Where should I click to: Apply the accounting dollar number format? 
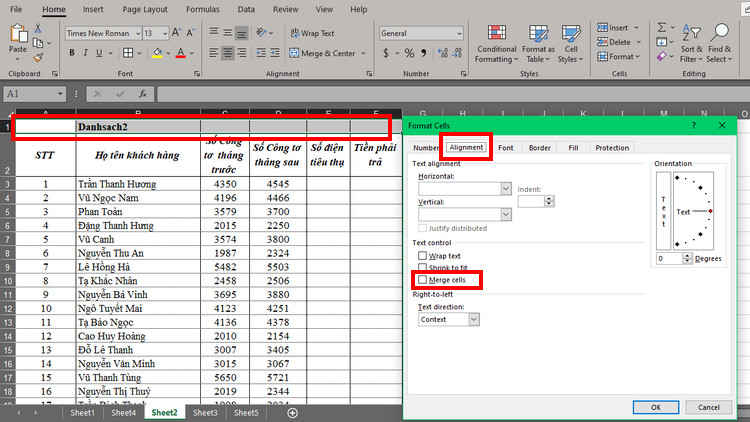[x=386, y=53]
